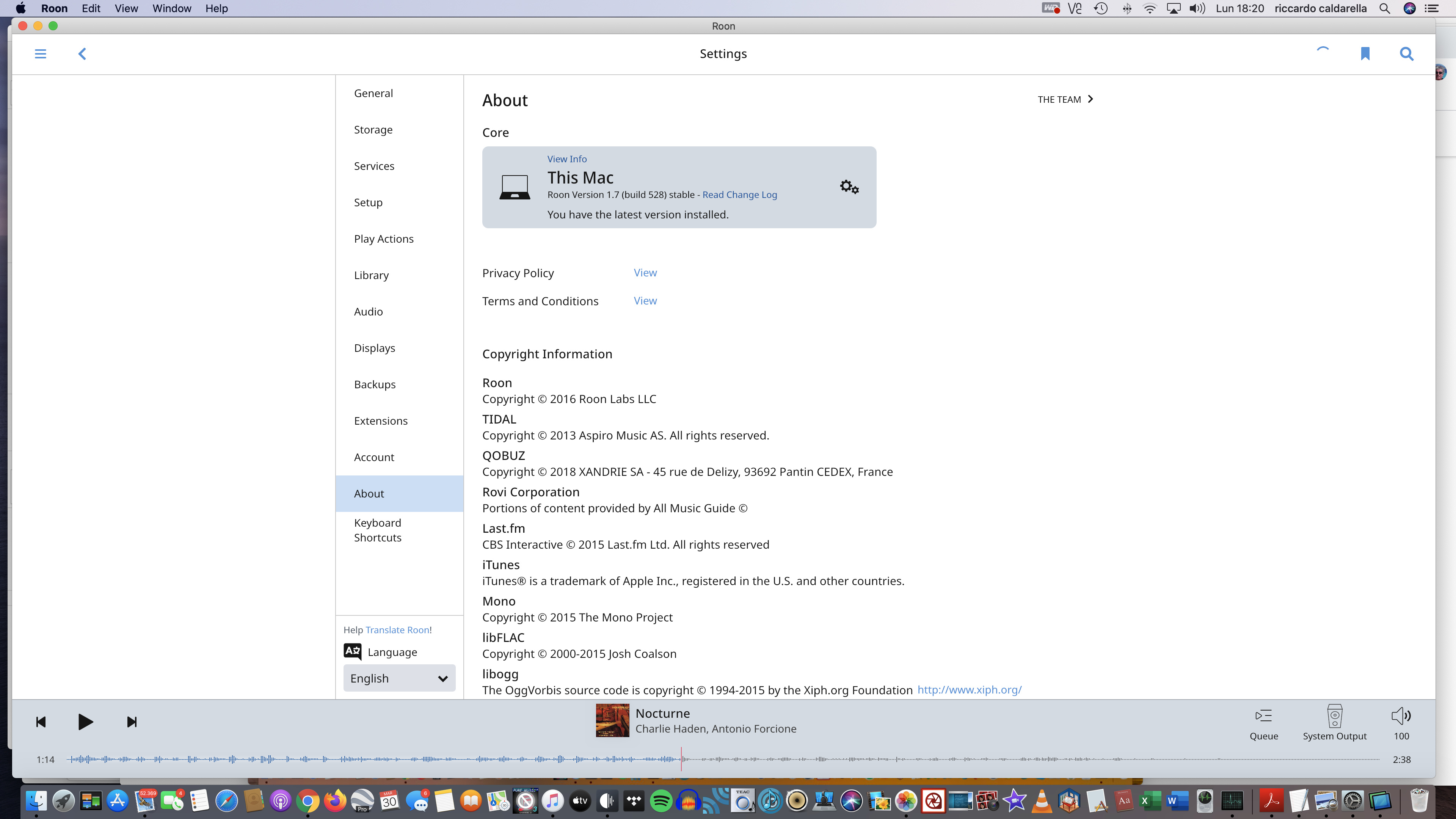The width and height of the screenshot is (1456, 819).
Task: Open Backups settings tab
Action: point(399,384)
